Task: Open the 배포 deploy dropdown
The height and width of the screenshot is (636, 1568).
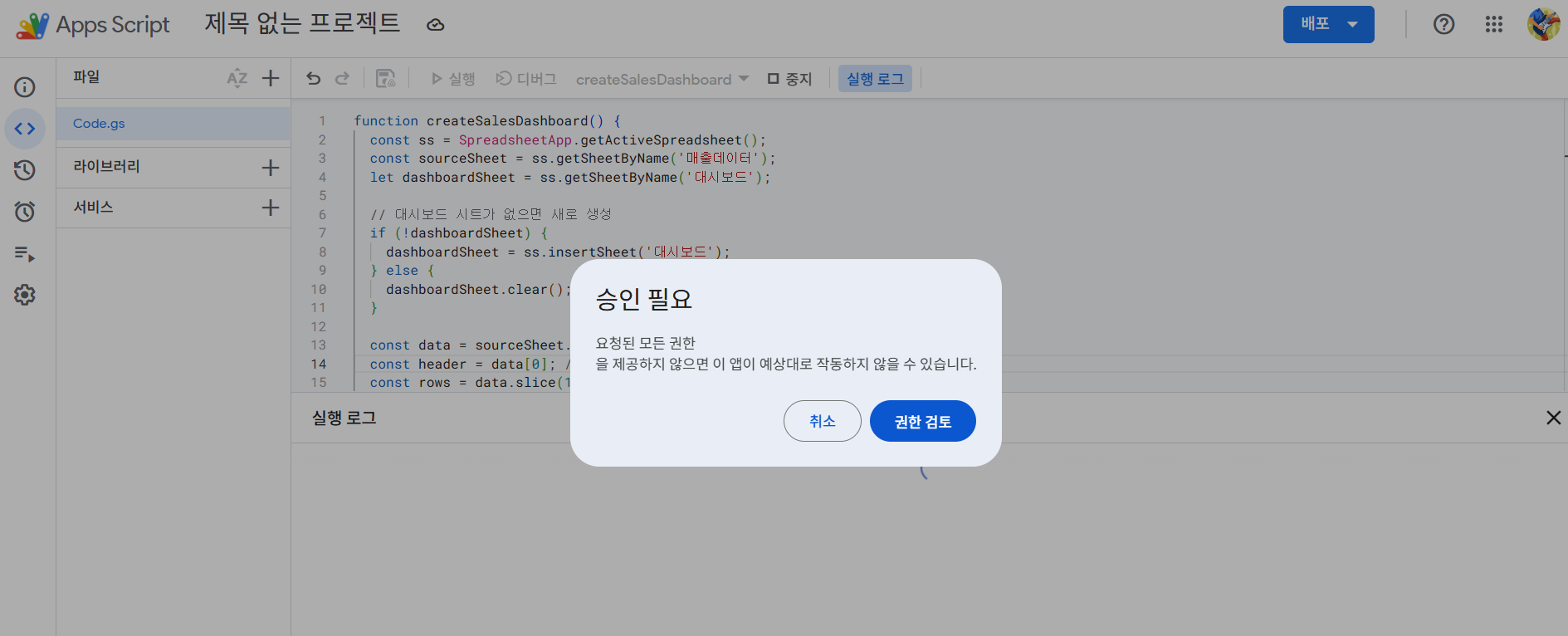Action: pyautogui.click(x=1328, y=24)
